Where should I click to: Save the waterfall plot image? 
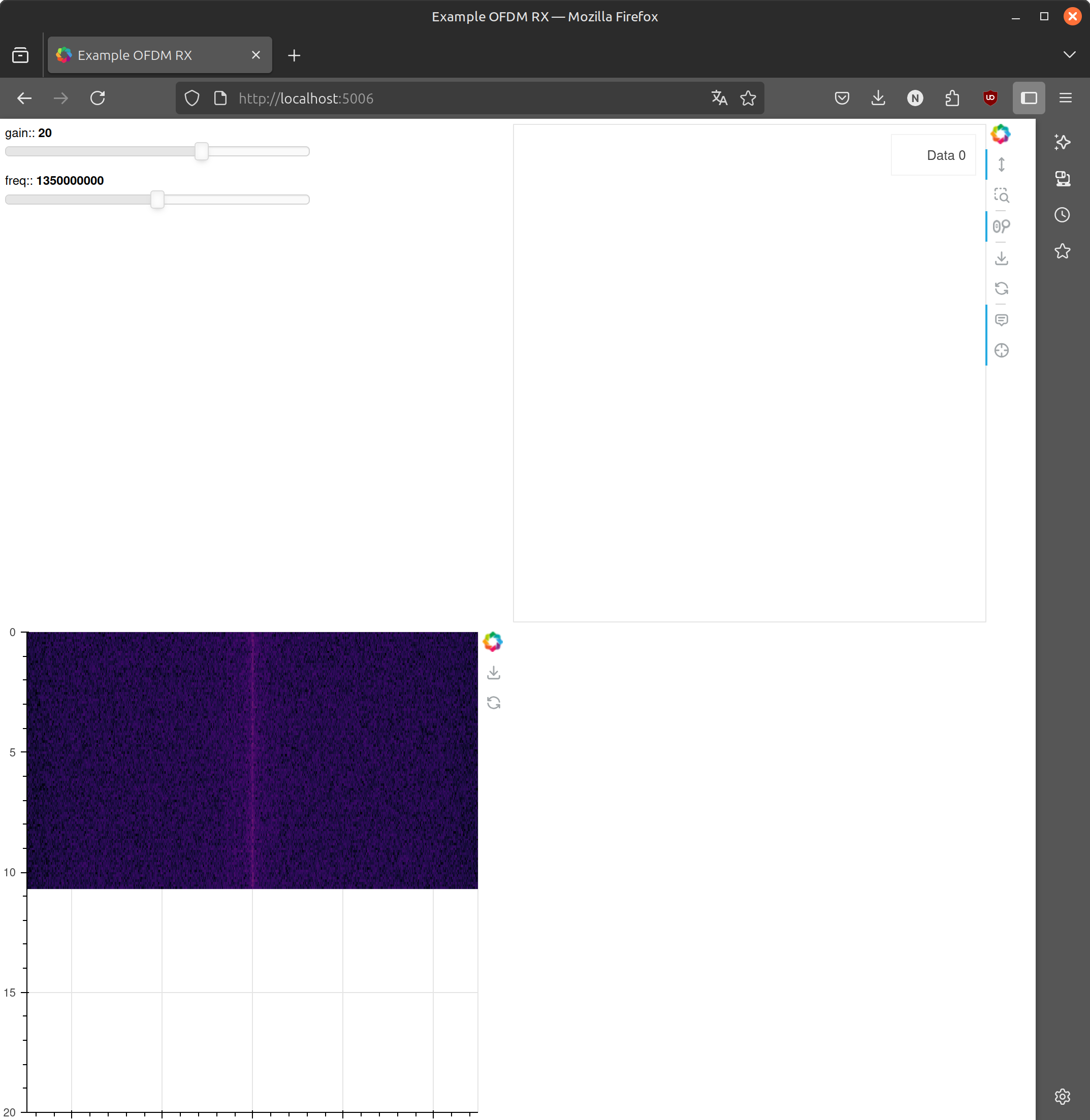494,673
